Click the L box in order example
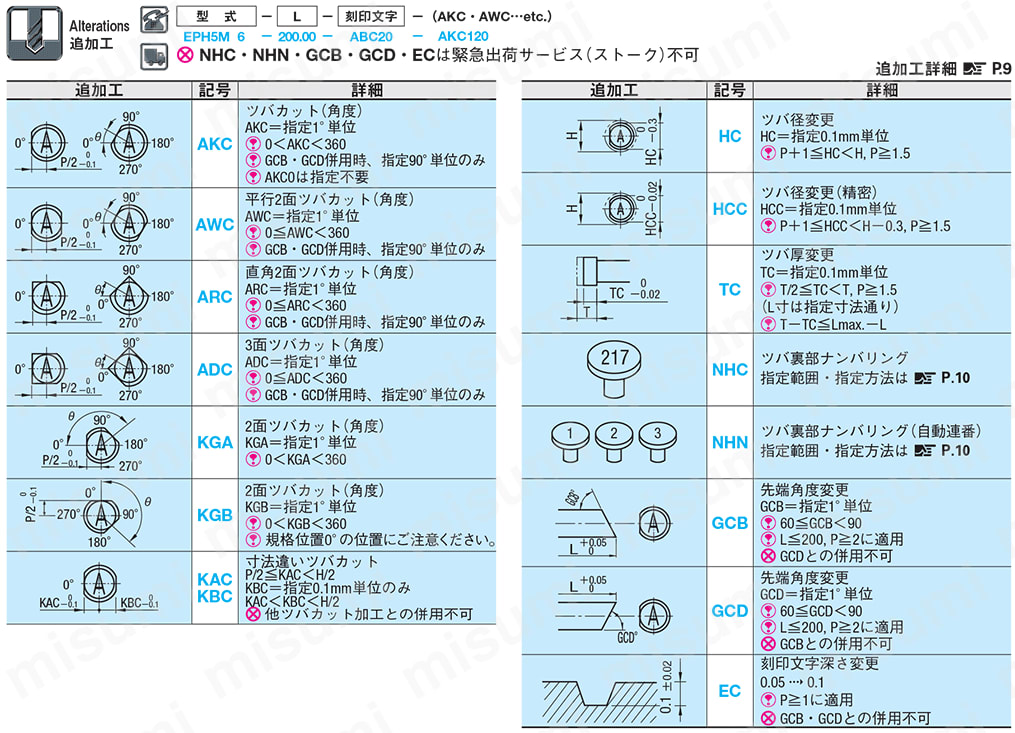Screen dimensions: 1015x733 tap(297, 16)
